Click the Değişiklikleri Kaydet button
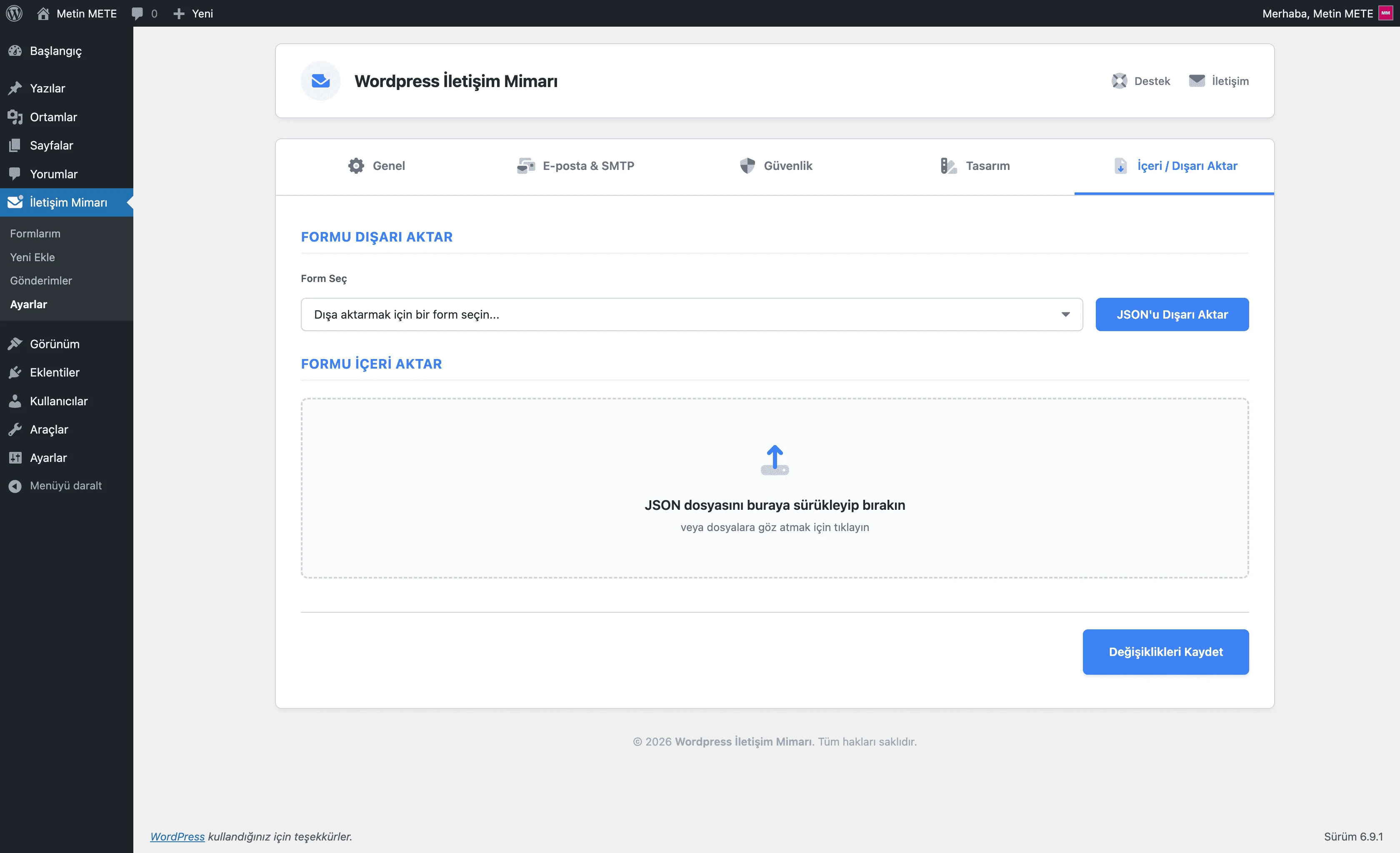 click(x=1165, y=651)
